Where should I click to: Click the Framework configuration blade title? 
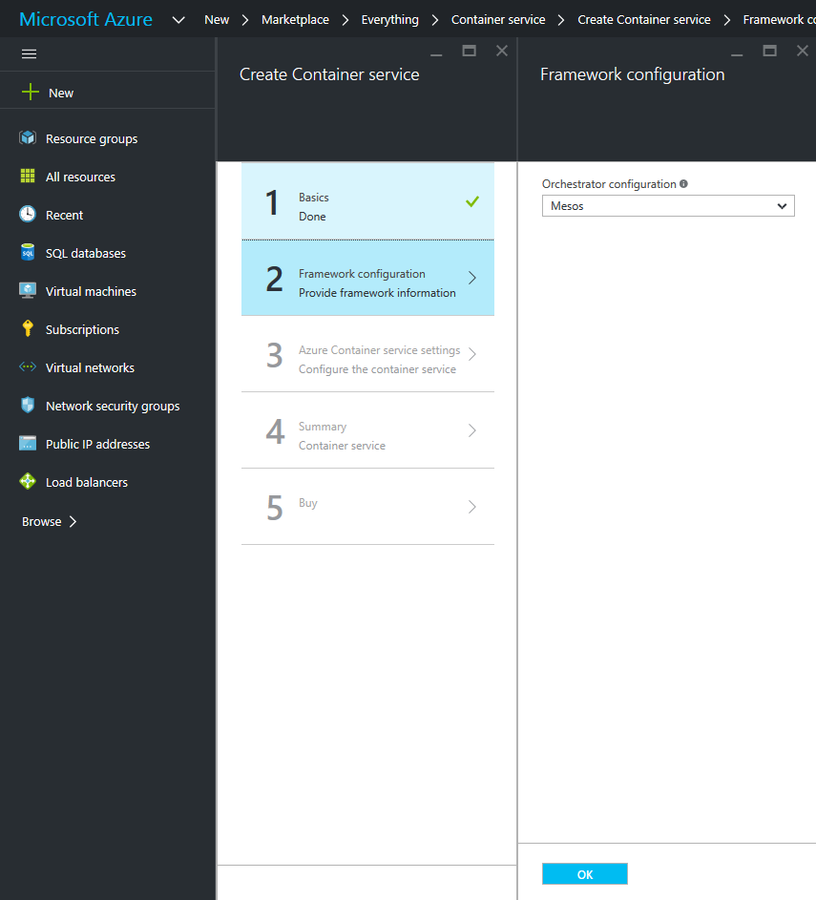632,74
